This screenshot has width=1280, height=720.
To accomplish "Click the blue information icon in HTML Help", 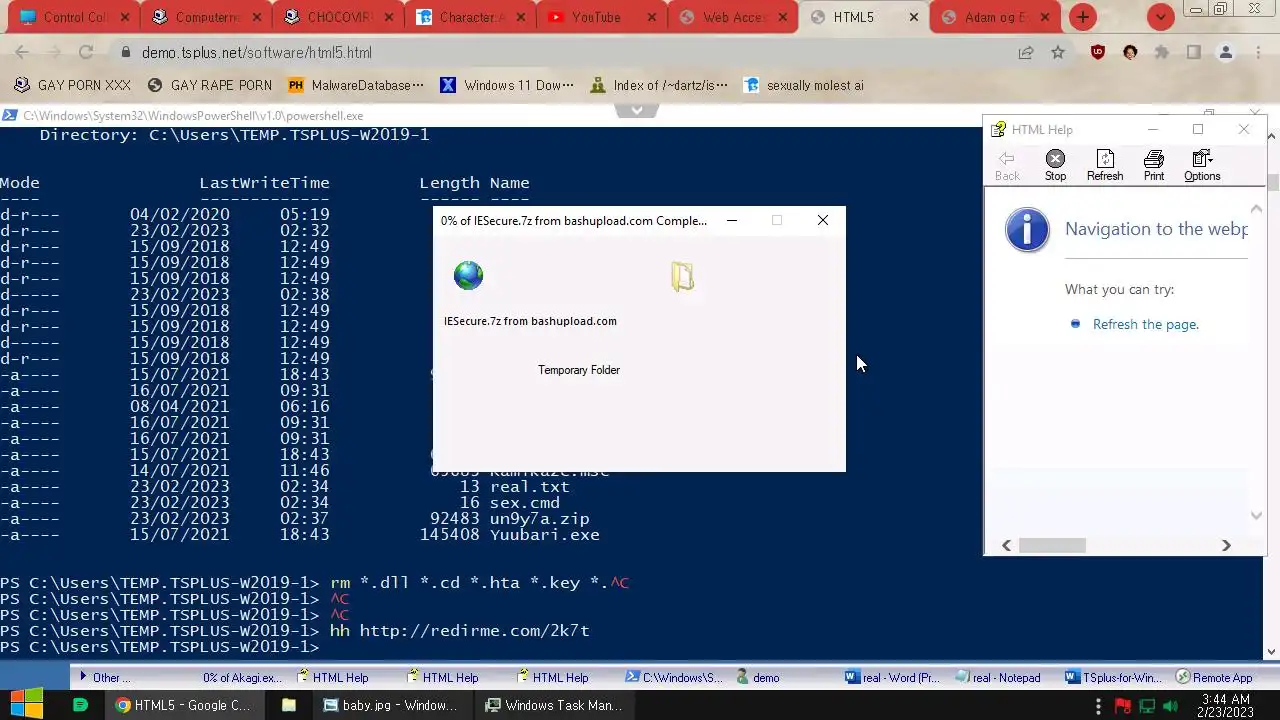I will click(1027, 231).
